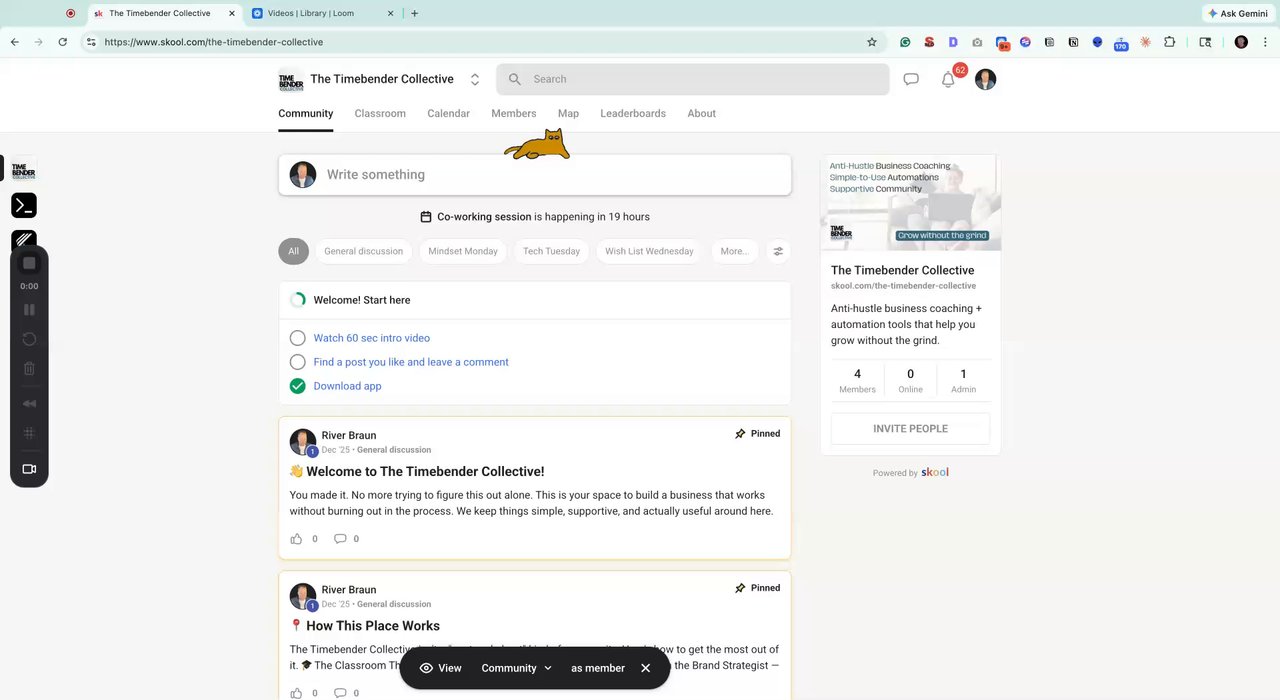Check off Watch 60 sec intro video
This screenshot has height=700, width=1280.
297,338
